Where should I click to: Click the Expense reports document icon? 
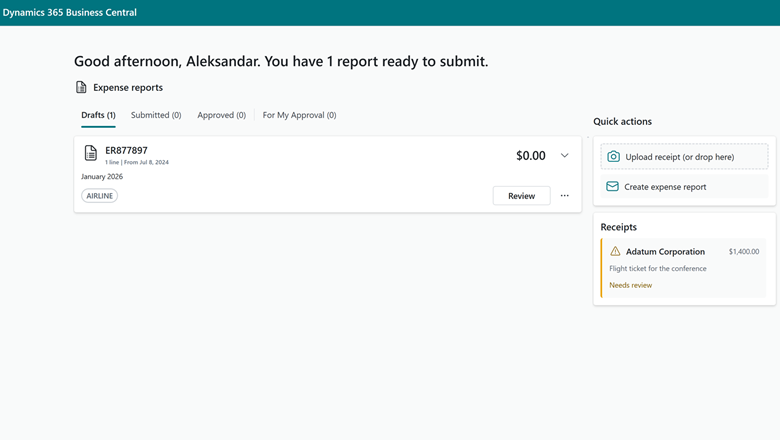tap(81, 87)
